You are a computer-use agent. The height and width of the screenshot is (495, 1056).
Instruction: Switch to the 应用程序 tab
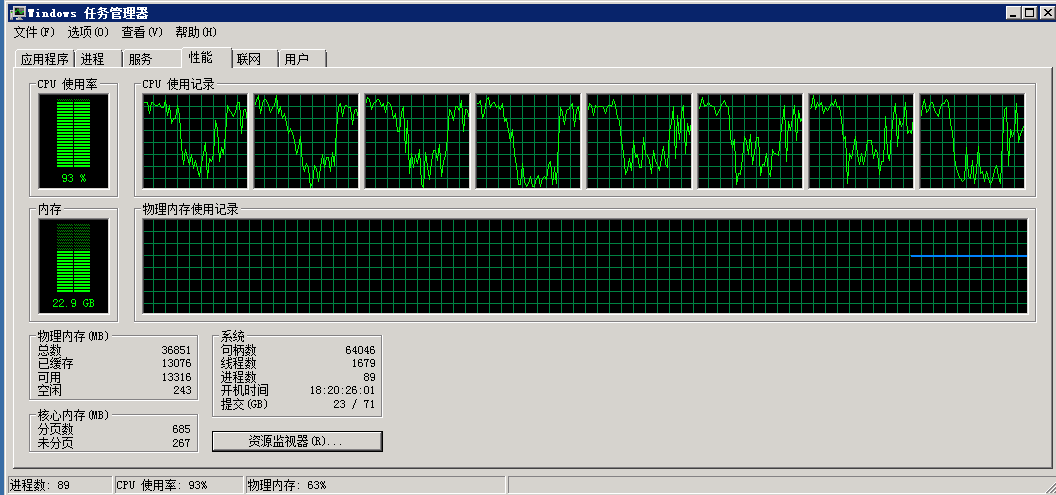[x=44, y=59]
